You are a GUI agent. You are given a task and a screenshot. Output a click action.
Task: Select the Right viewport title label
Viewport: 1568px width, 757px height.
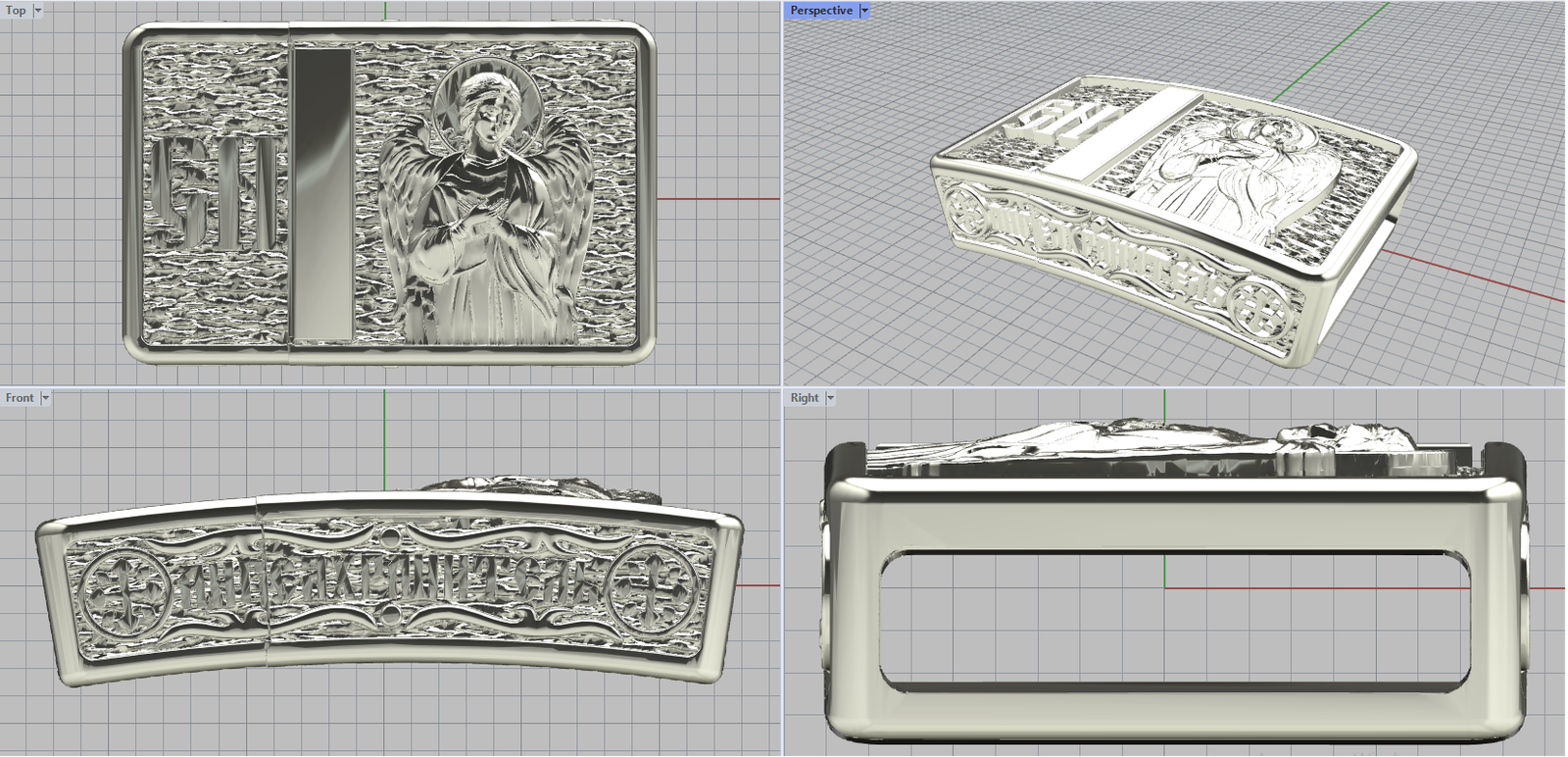click(x=804, y=398)
